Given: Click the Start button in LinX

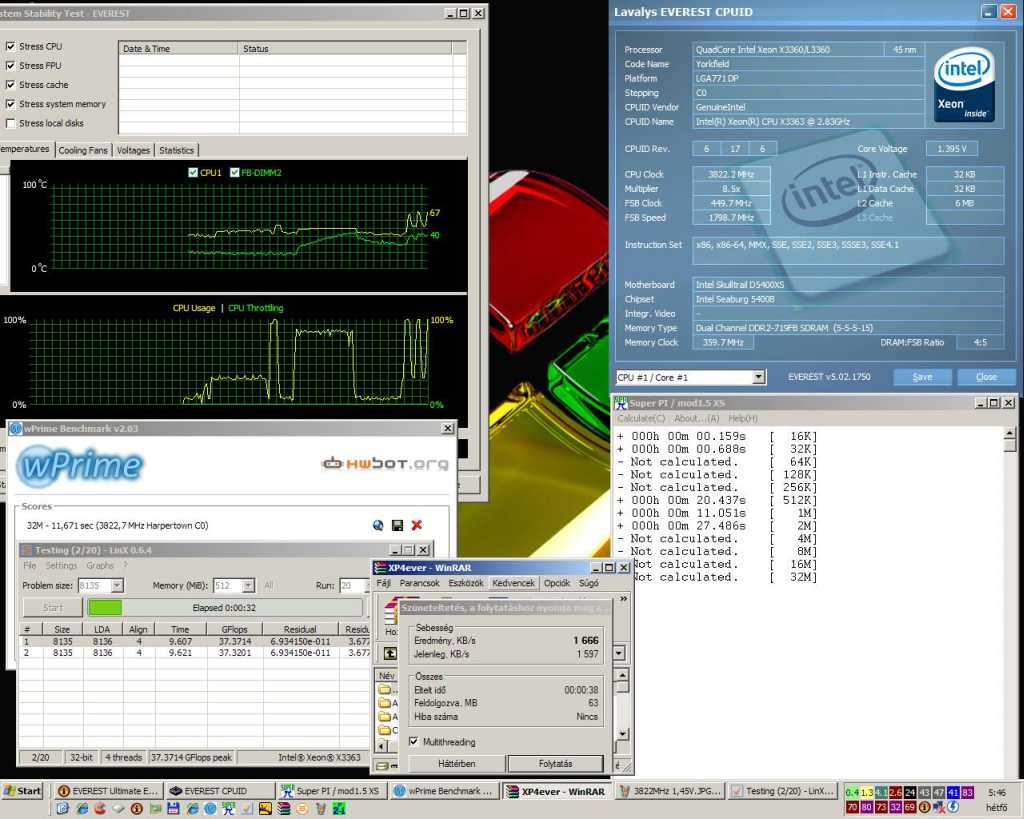Looking at the screenshot, I should point(53,607).
